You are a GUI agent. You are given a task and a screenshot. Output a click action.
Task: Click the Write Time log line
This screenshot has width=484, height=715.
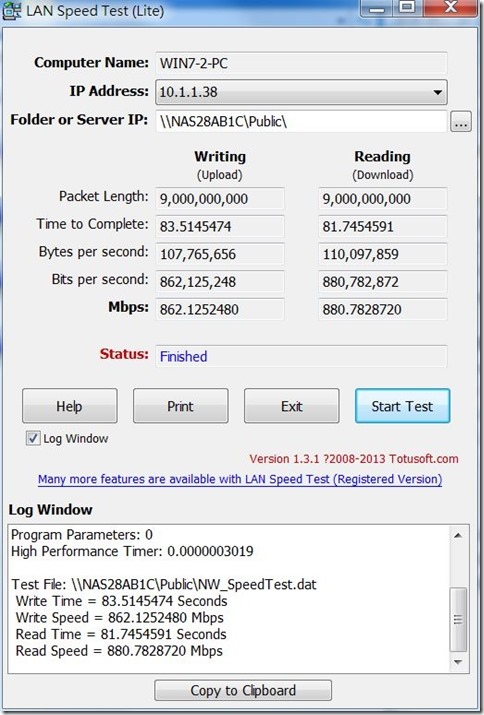[x=121, y=601]
